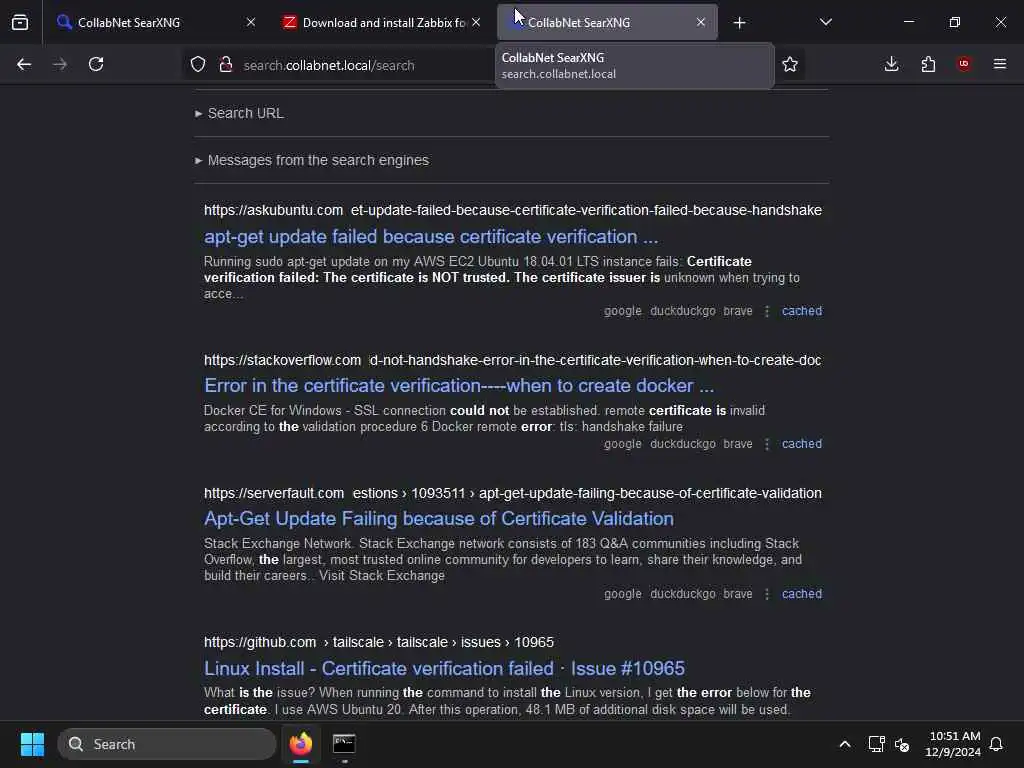Open a new tab with plus
The image size is (1024, 768).
pos(739,23)
